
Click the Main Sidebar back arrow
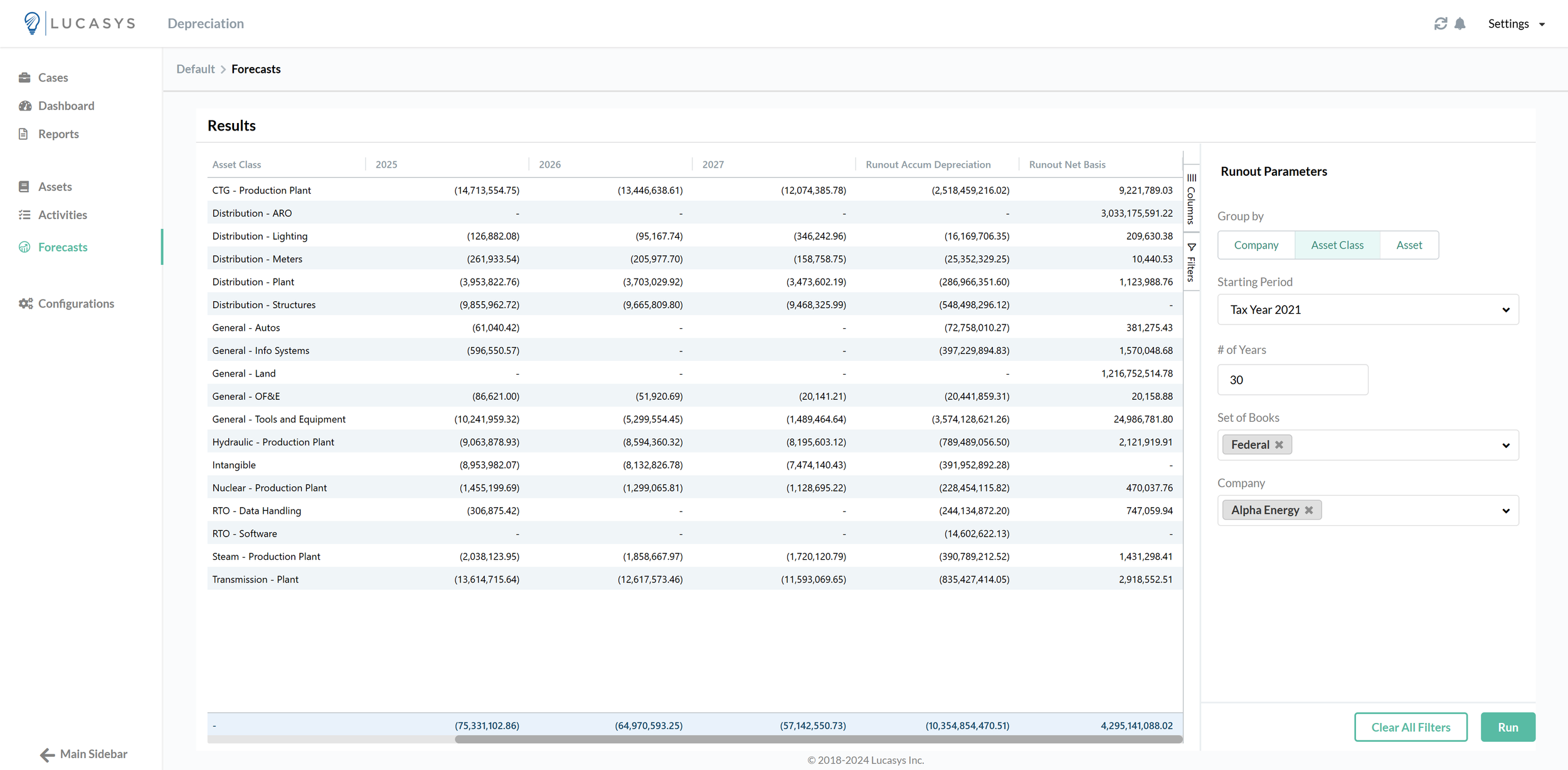(x=48, y=754)
